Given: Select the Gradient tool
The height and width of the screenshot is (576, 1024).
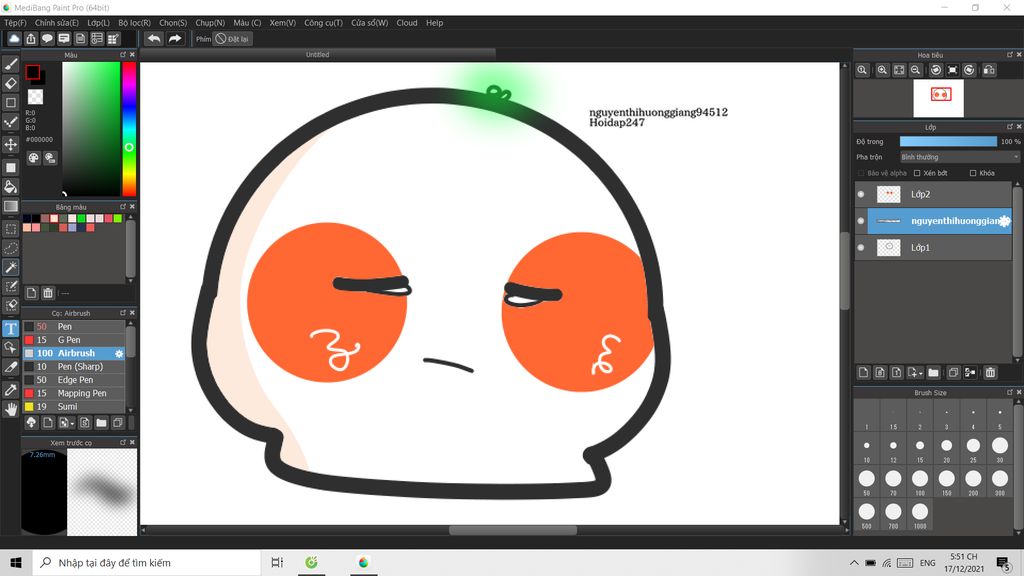Looking at the screenshot, I should pos(10,206).
